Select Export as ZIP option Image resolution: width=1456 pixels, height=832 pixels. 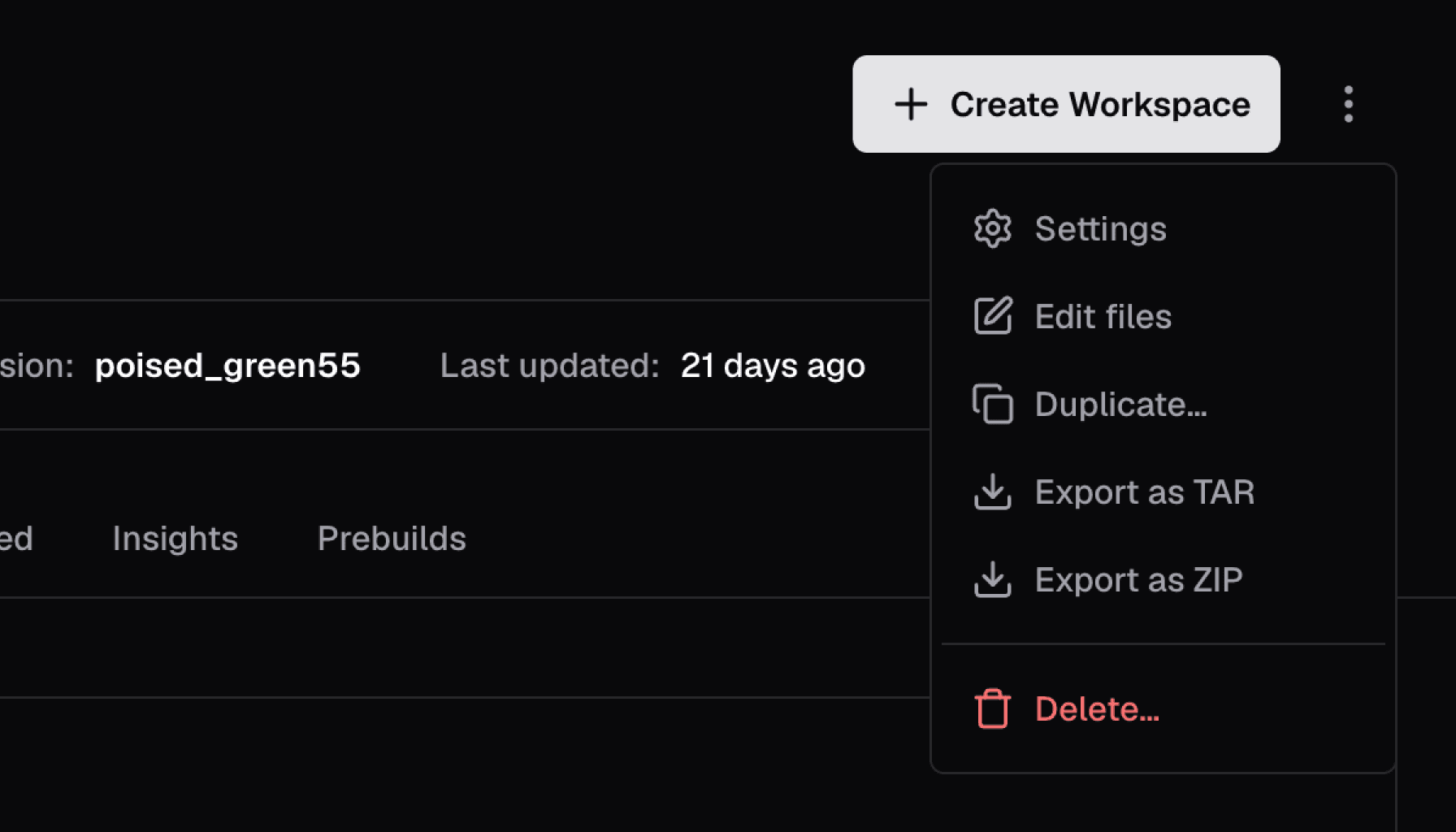click(x=1163, y=579)
